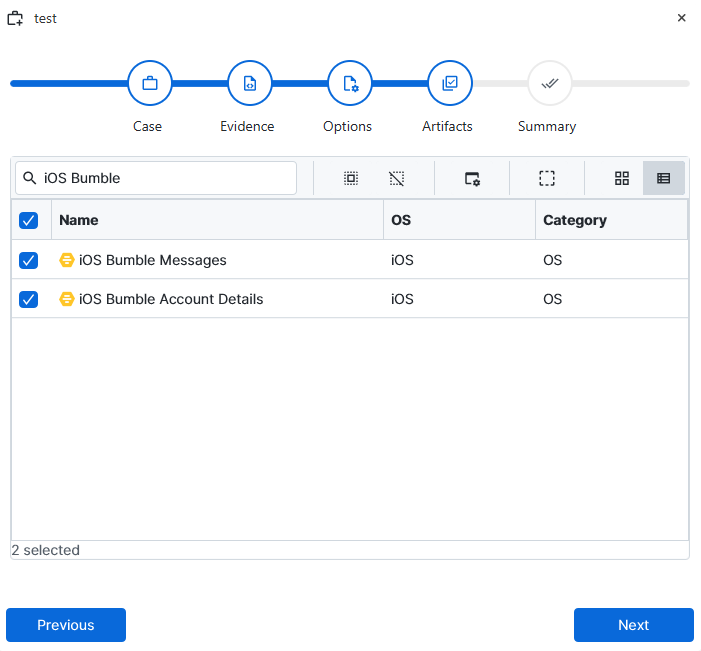Click the deselect all artifacts icon

(397, 178)
